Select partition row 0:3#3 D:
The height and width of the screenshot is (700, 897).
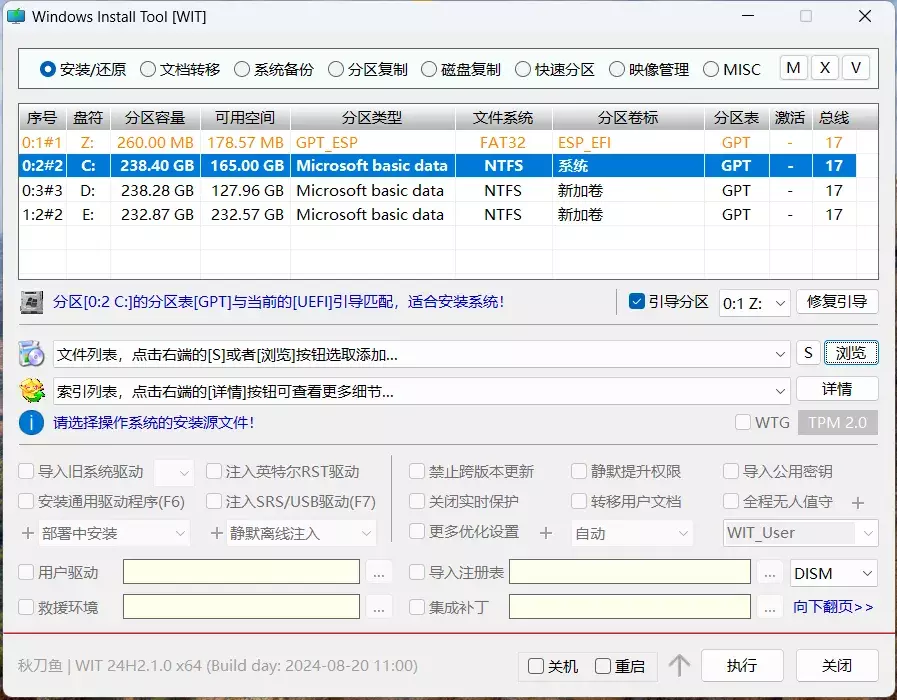click(x=438, y=190)
